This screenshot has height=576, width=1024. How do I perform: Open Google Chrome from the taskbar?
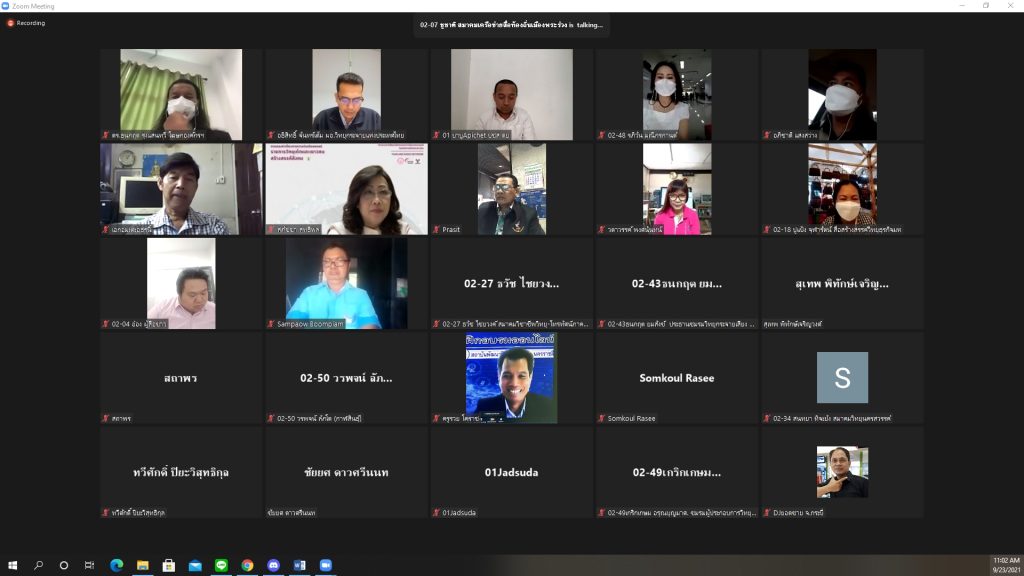pos(247,565)
